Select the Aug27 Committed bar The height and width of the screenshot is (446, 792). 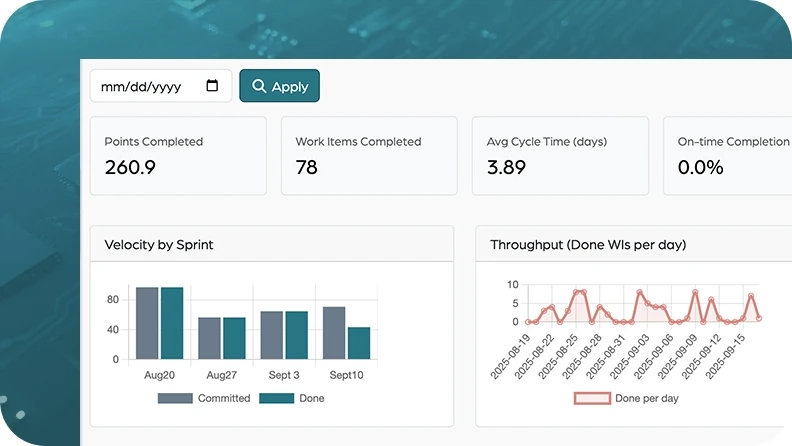[209, 338]
